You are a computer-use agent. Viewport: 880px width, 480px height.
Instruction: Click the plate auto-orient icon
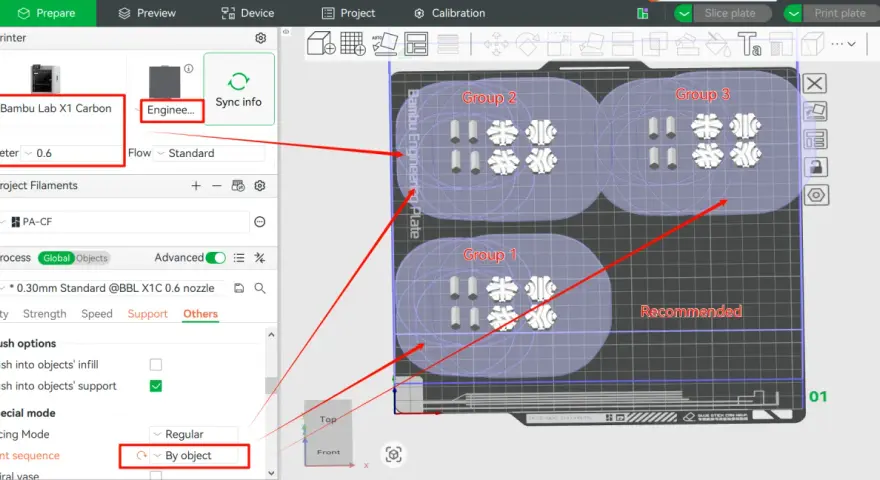(x=815, y=111)
